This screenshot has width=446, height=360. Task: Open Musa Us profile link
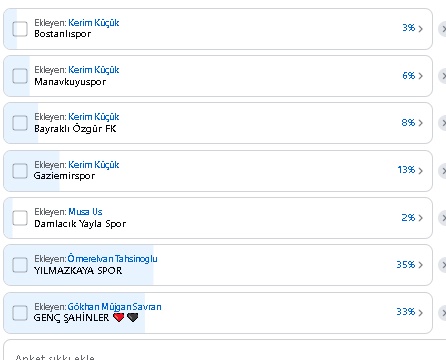[85, 212]
